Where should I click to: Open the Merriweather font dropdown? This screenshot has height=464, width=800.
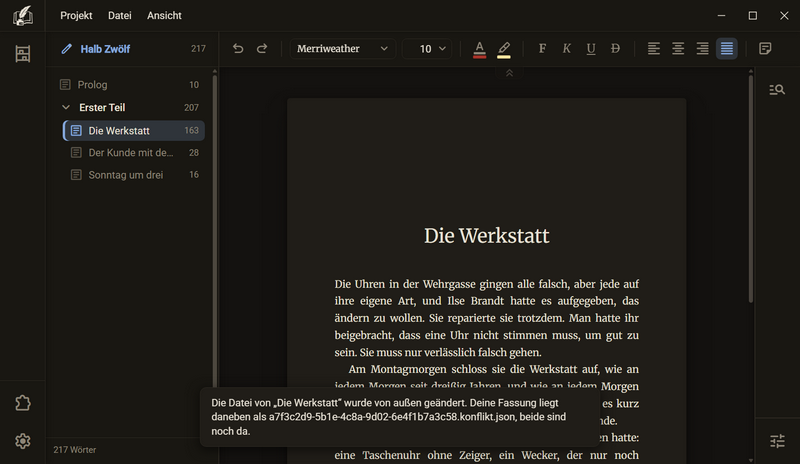coord(342,48)
